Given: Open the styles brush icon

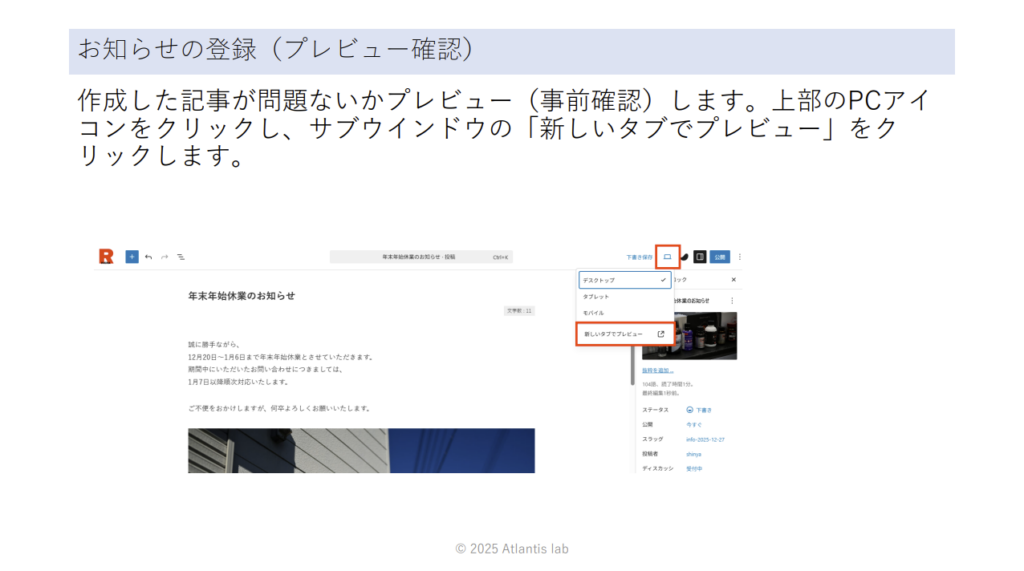Looking at the screenshot, I should 684,257.
